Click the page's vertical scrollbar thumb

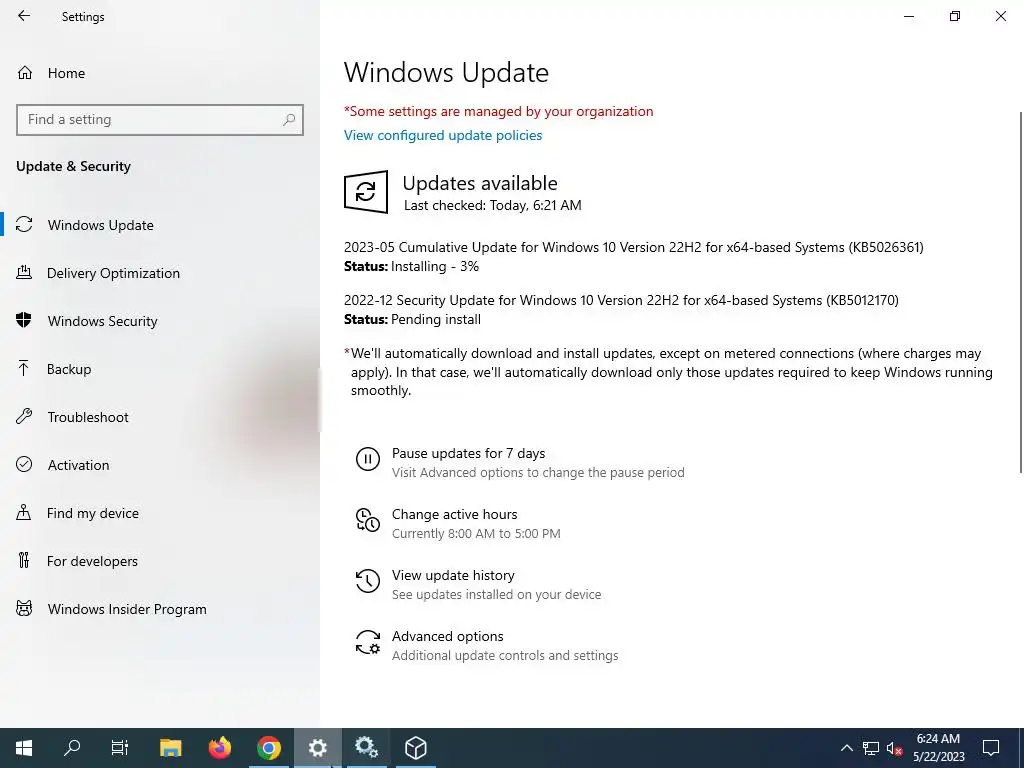click(1021, 292)
